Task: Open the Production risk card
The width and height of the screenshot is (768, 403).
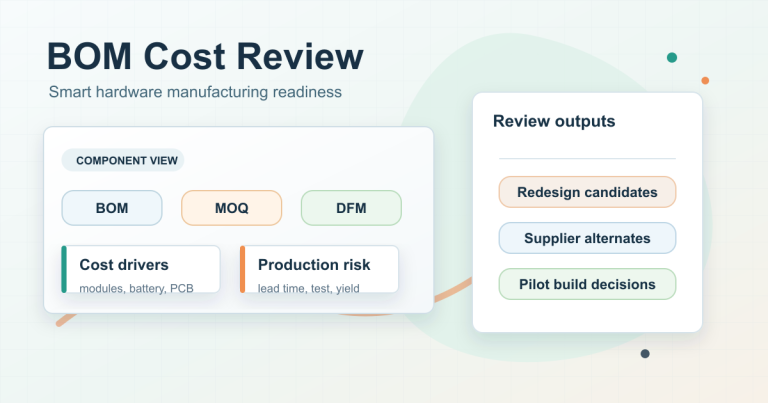Action: (319, 269)
